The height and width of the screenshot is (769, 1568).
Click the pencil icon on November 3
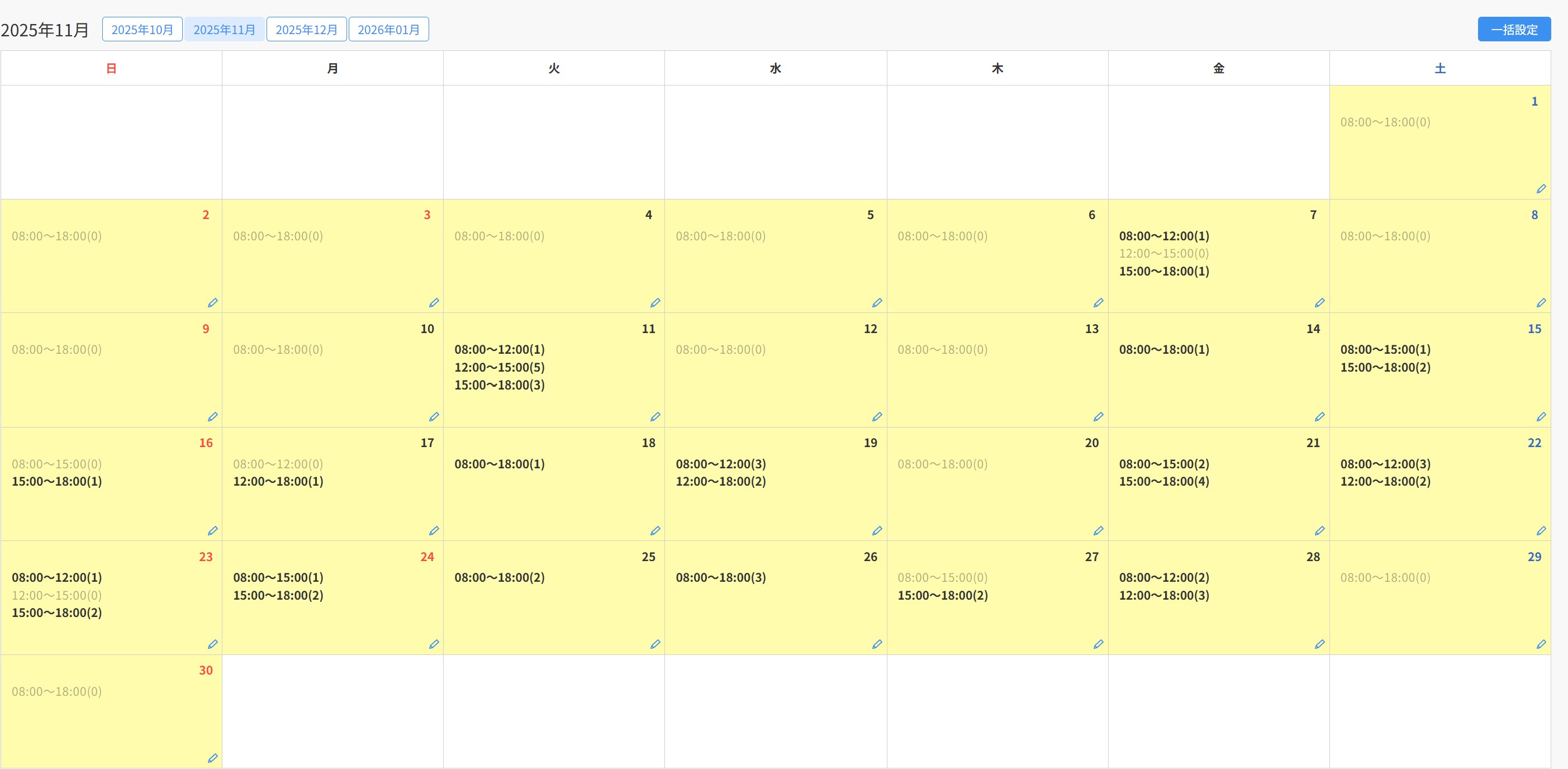coord(434,302)
